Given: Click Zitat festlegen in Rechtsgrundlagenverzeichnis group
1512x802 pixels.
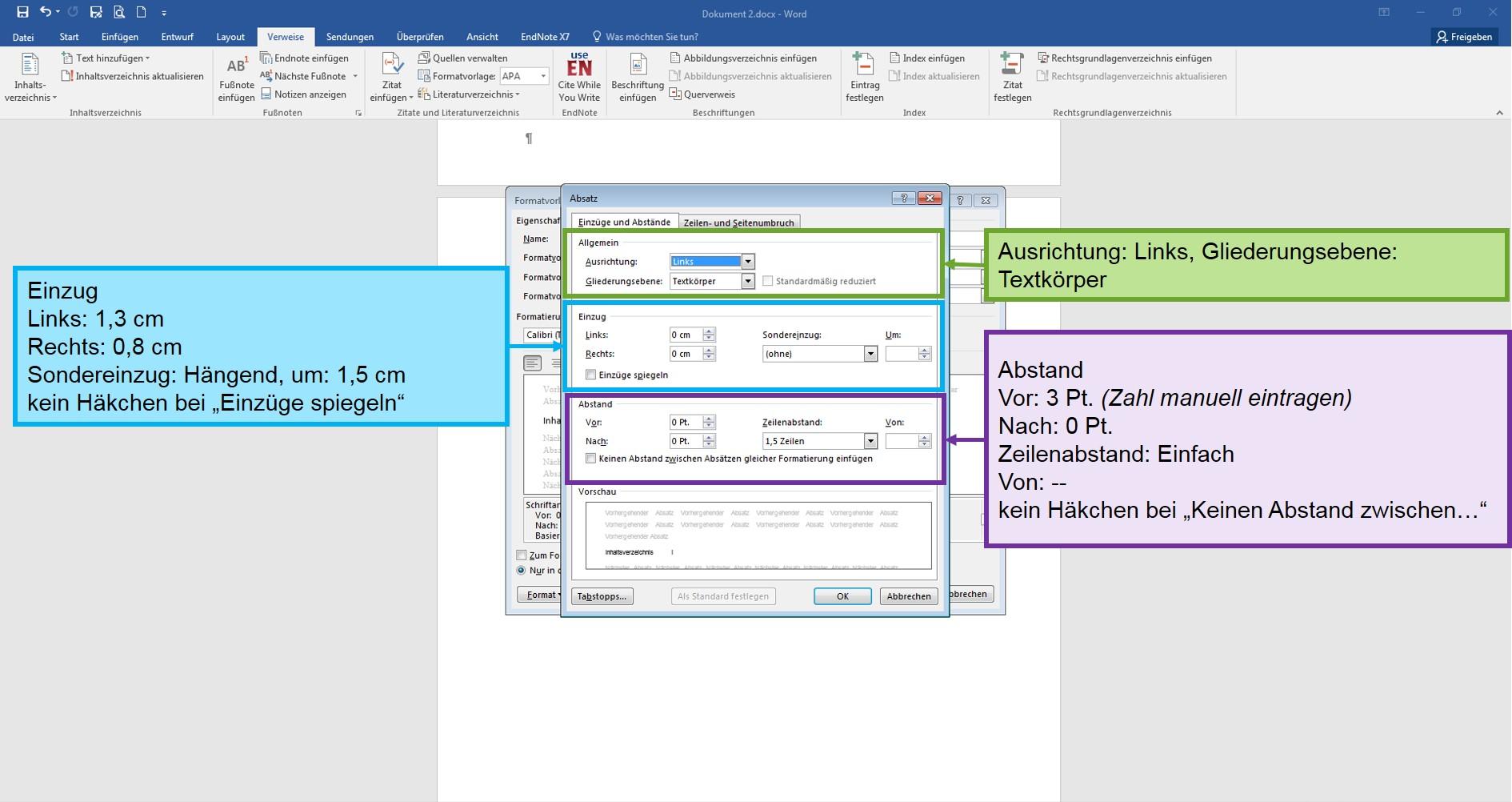Looking at the screenshot, I should [x=1012, y=78].
